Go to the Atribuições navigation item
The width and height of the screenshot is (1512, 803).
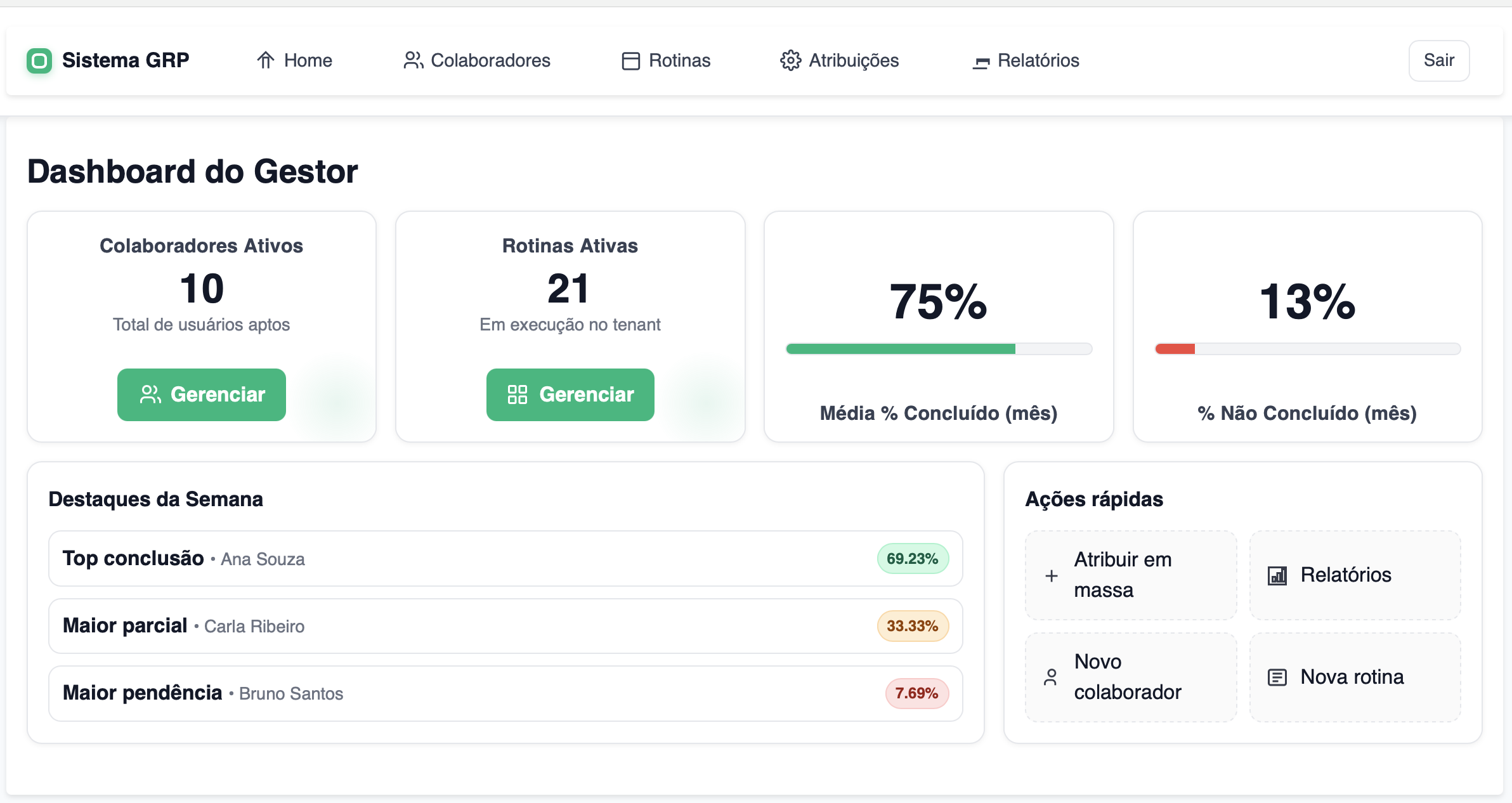point(840,61)
